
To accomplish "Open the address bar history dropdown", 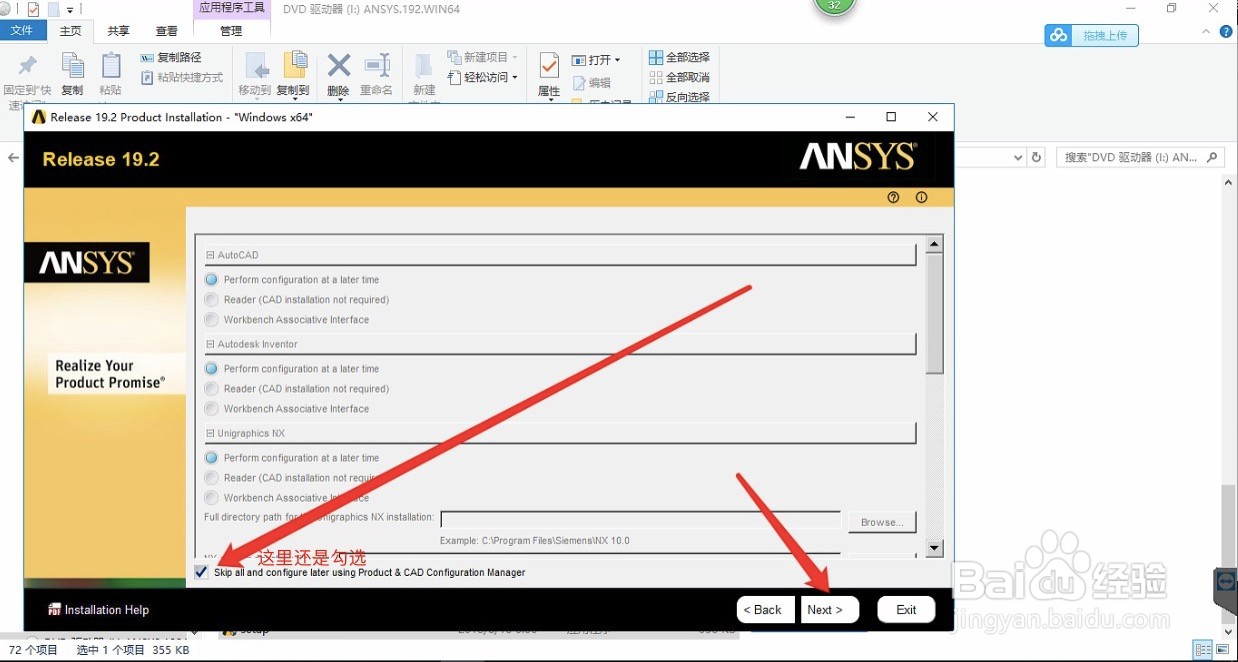I will point(1018,158).
